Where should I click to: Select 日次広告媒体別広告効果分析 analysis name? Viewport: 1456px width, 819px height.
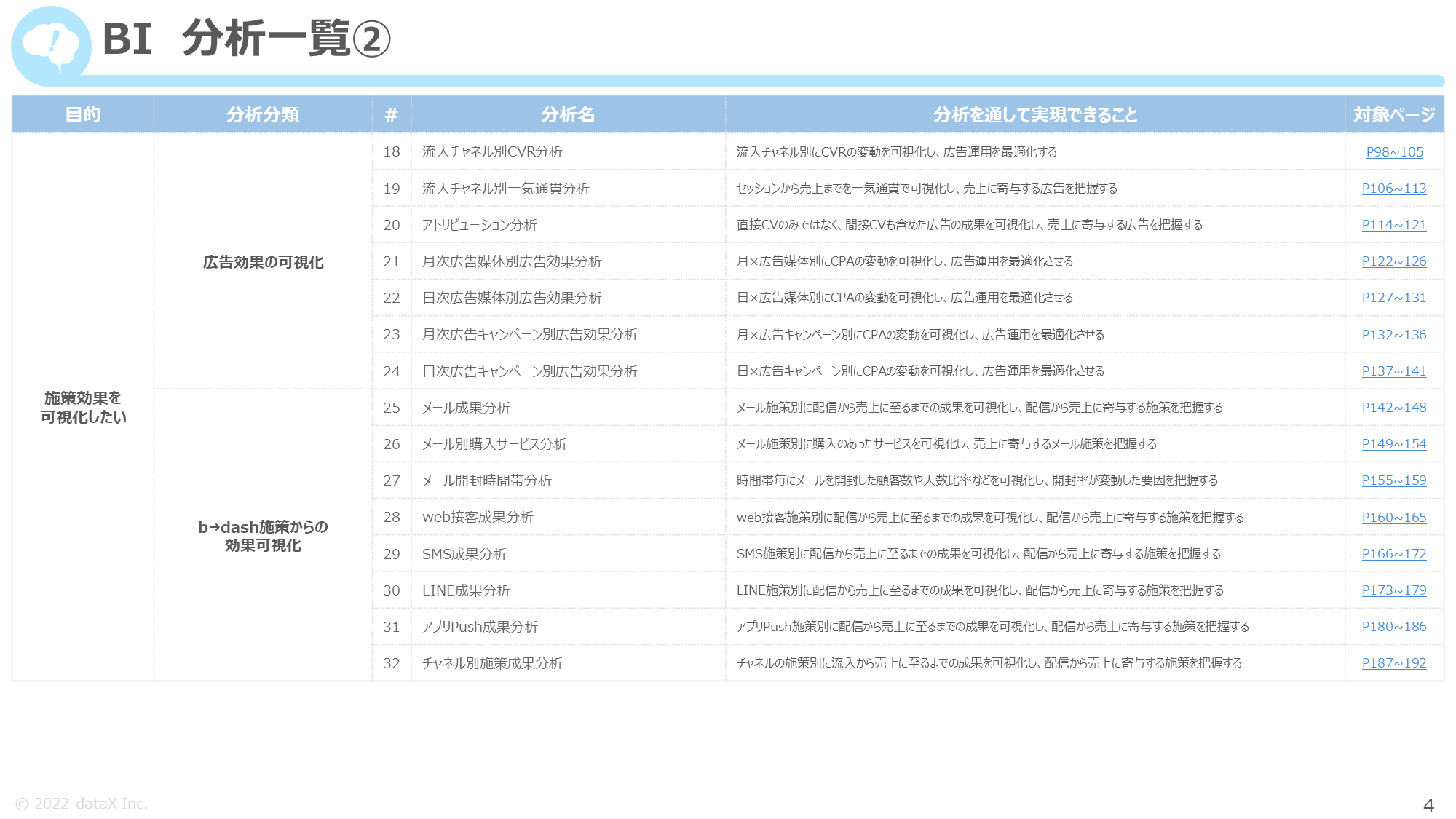[512, 298]
